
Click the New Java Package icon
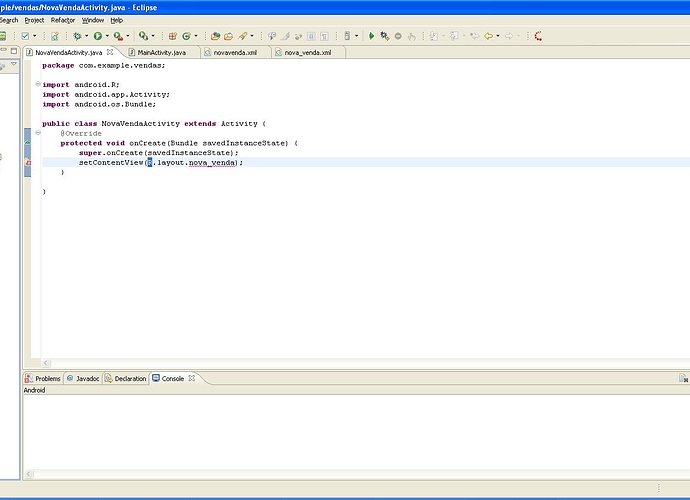point(173,36)
